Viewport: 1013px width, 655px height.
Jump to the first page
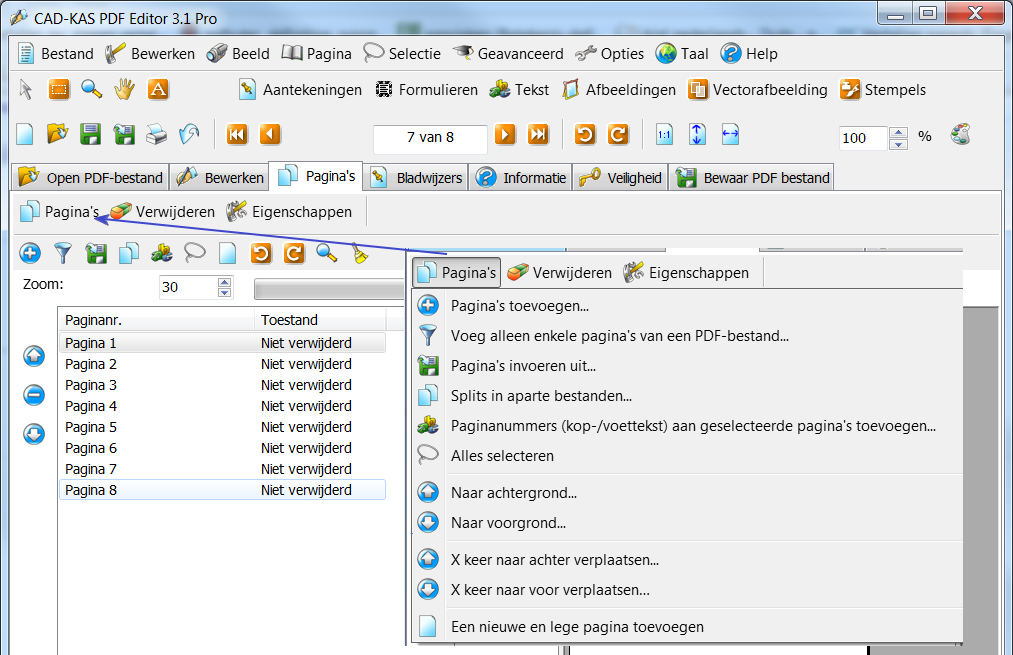[x=237, y=135]
